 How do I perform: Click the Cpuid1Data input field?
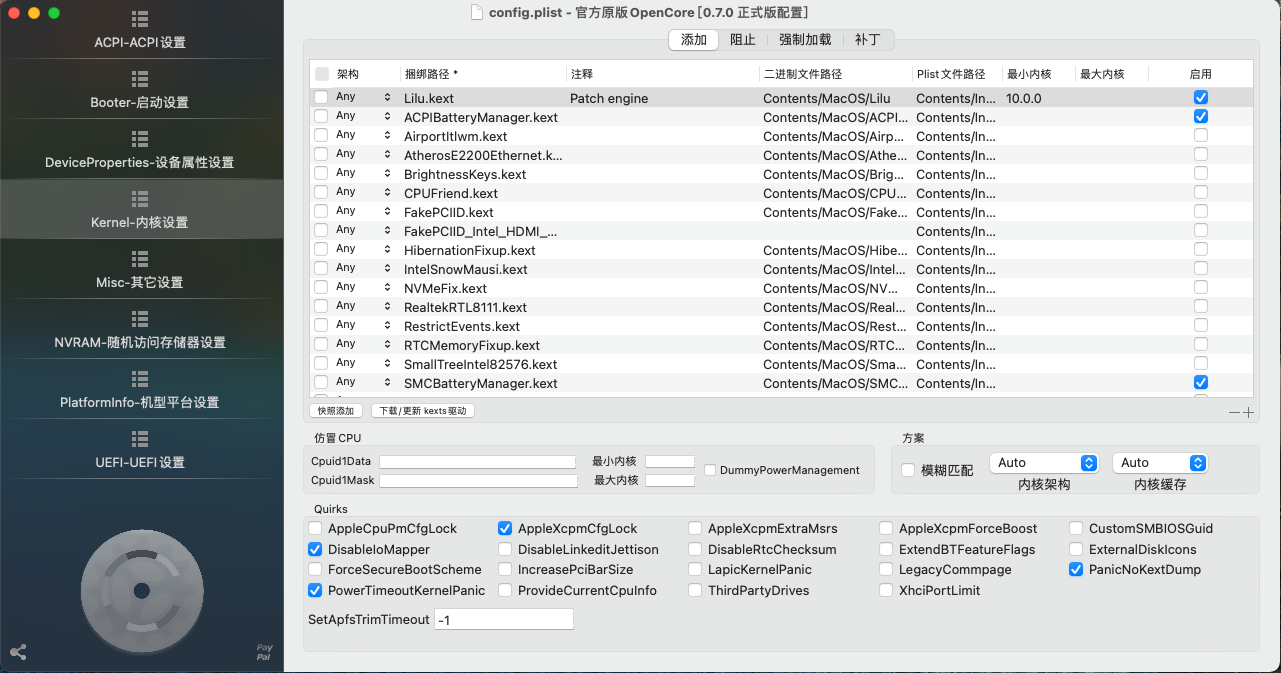pyautogui.click(x=478, y=462)
